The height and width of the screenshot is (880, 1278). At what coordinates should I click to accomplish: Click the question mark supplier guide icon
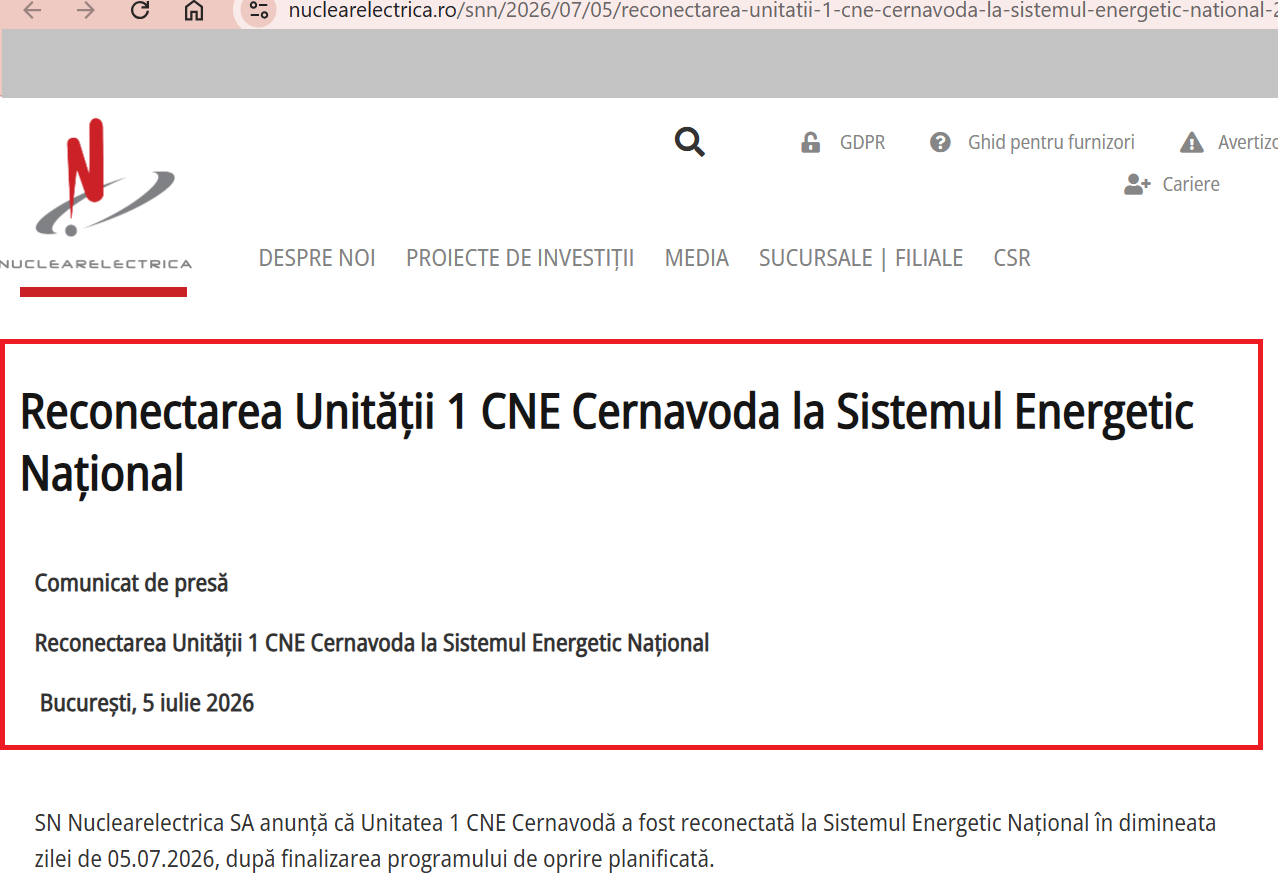click(x=940, y=142)
